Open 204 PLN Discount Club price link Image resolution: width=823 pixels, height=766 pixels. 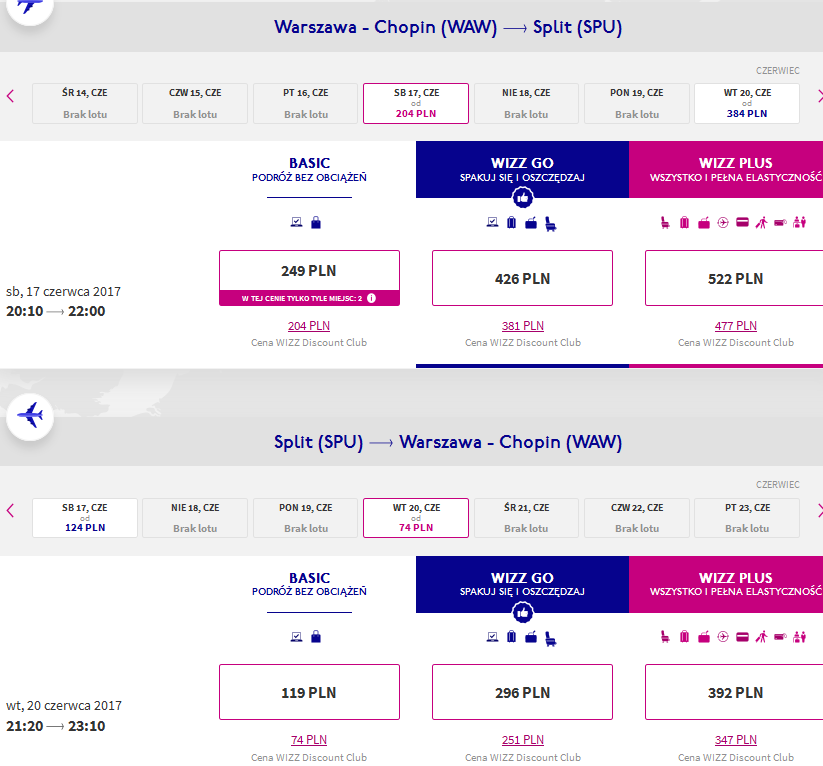click(x=309, y=326)
